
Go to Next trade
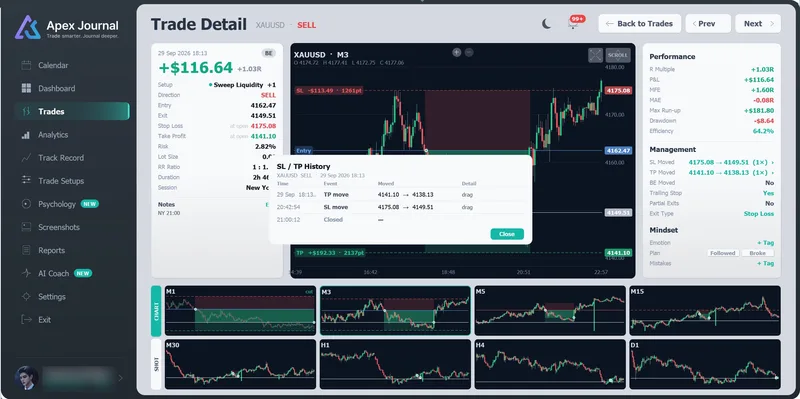[x=758, y=23]
